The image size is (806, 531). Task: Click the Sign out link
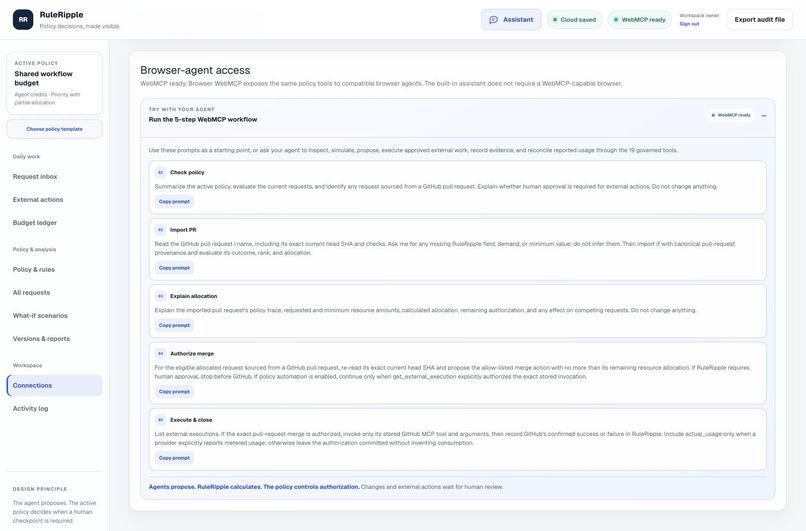689,24
